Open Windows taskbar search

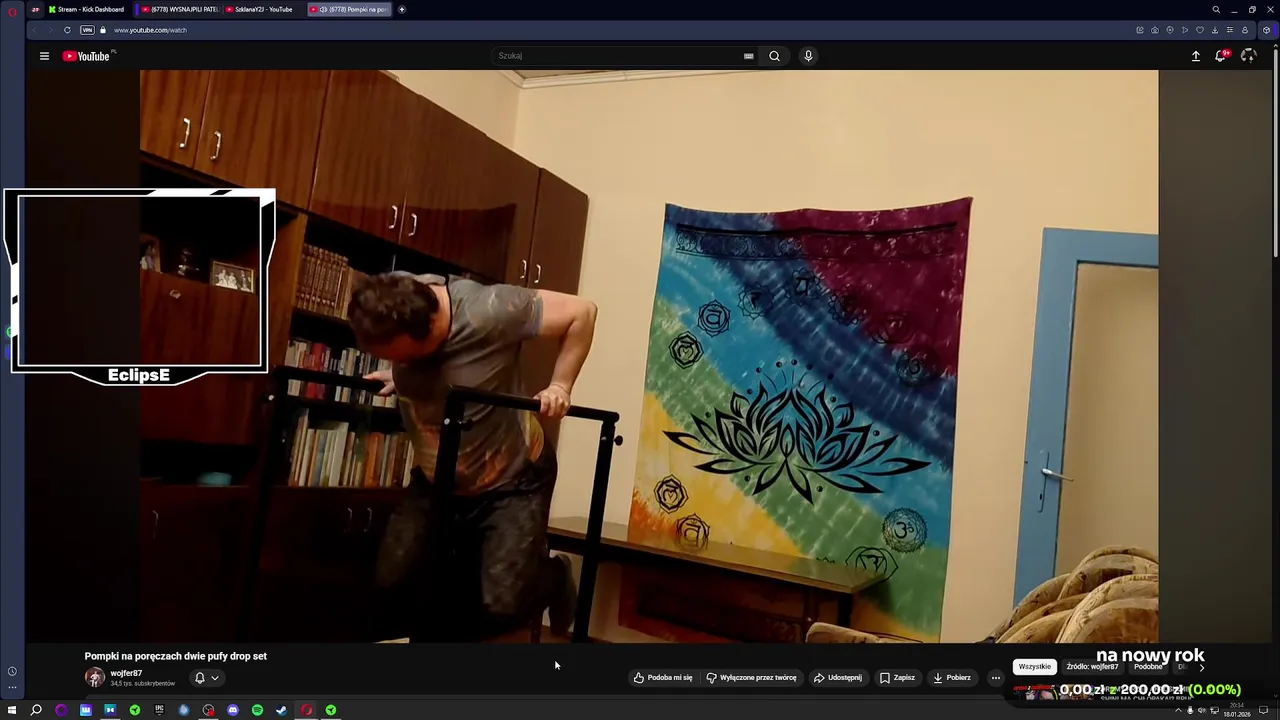(x=36, y=710)
